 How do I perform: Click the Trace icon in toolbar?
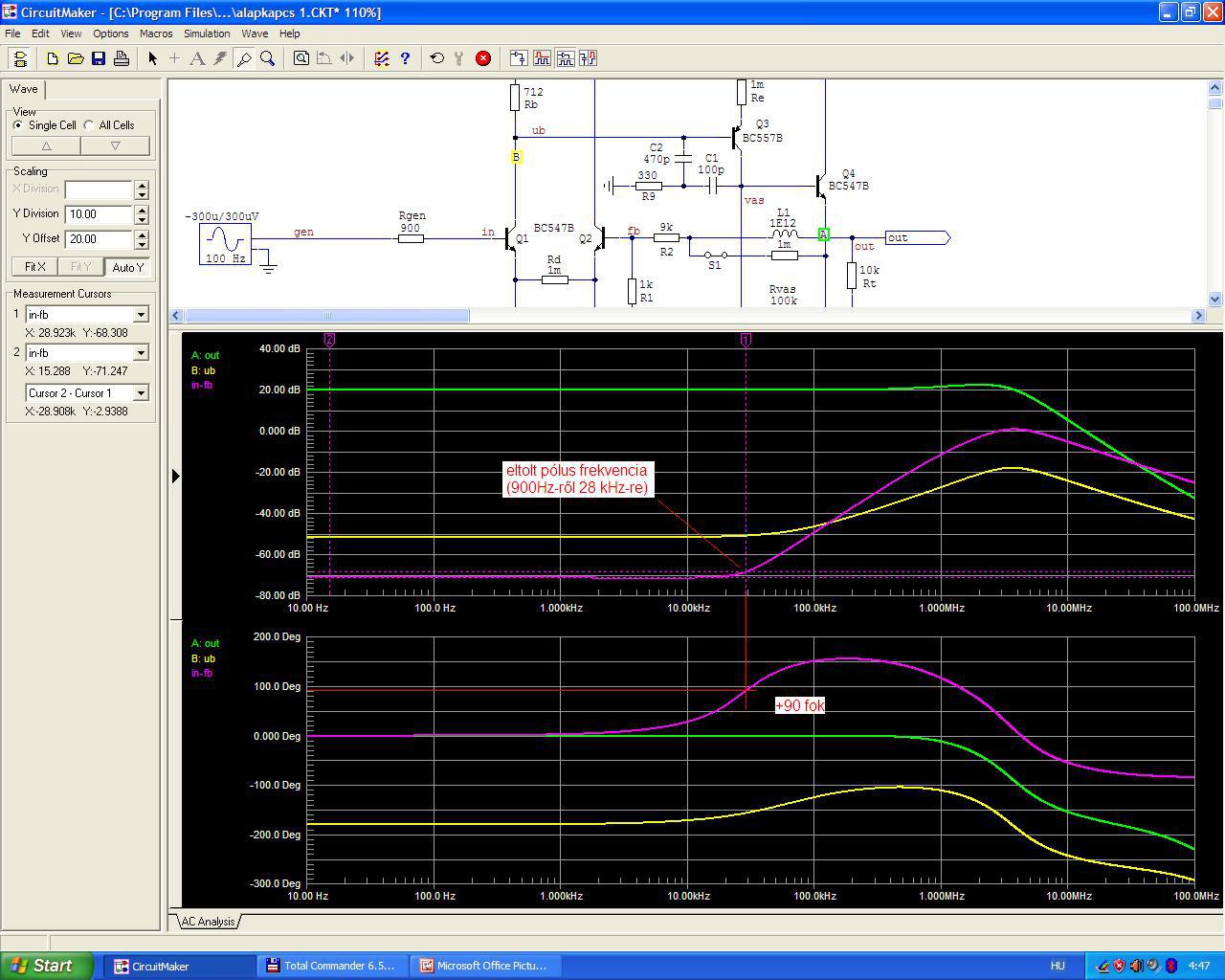pyautogui.click(x=519, y=58)
